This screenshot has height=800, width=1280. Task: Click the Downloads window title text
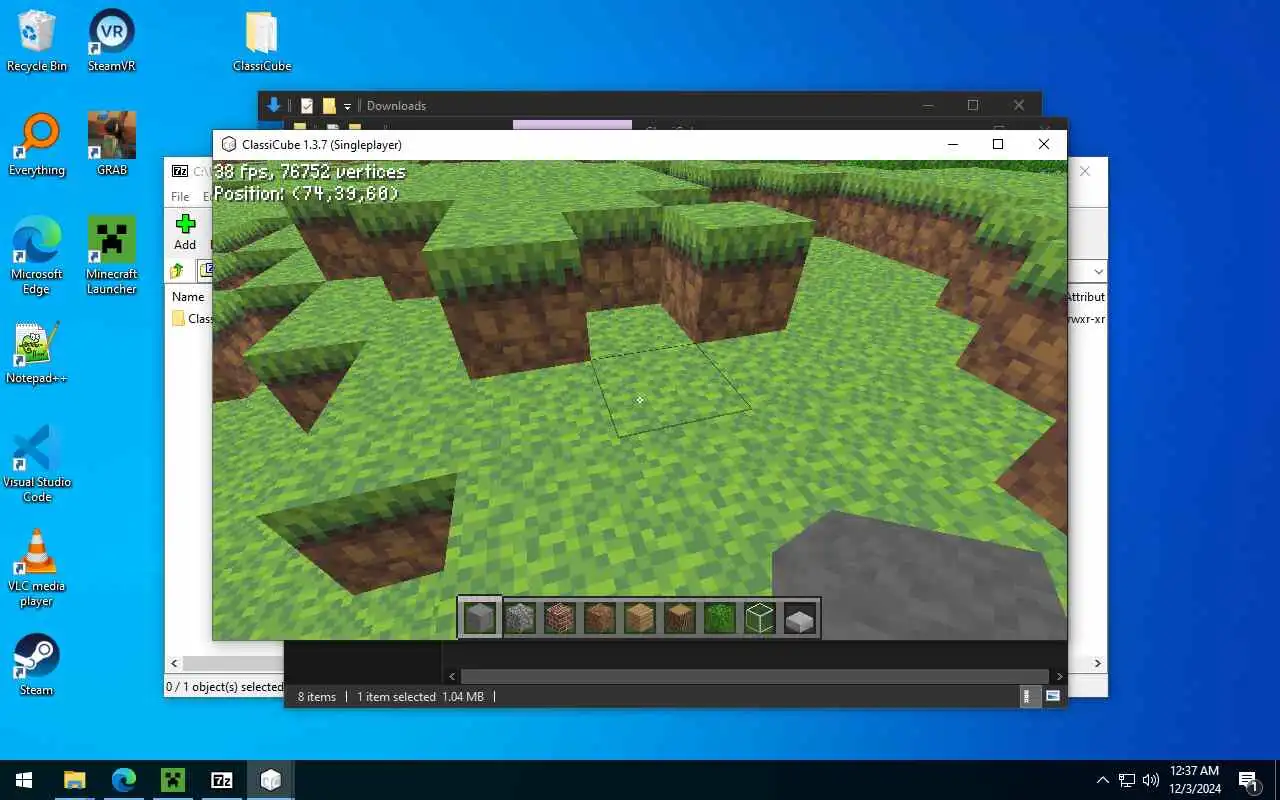click(x=396, y=105)
